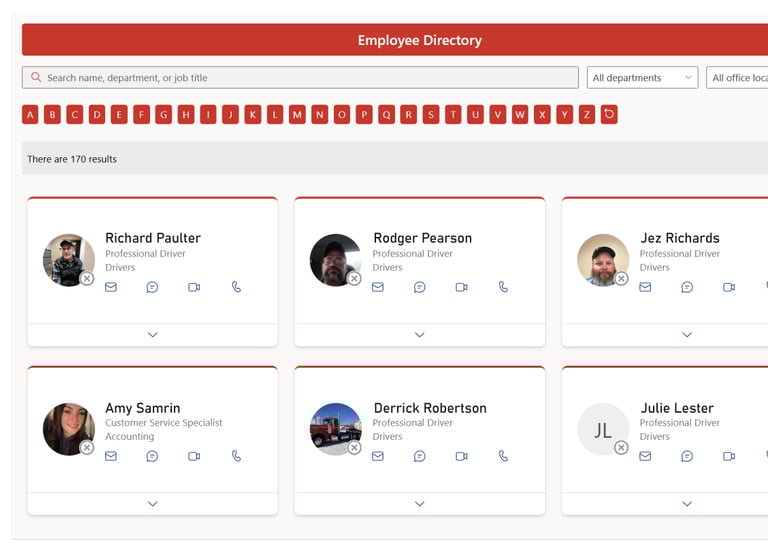768x553 pixels.
Task: Filter employees by letter G
Action: coord(164,115)
